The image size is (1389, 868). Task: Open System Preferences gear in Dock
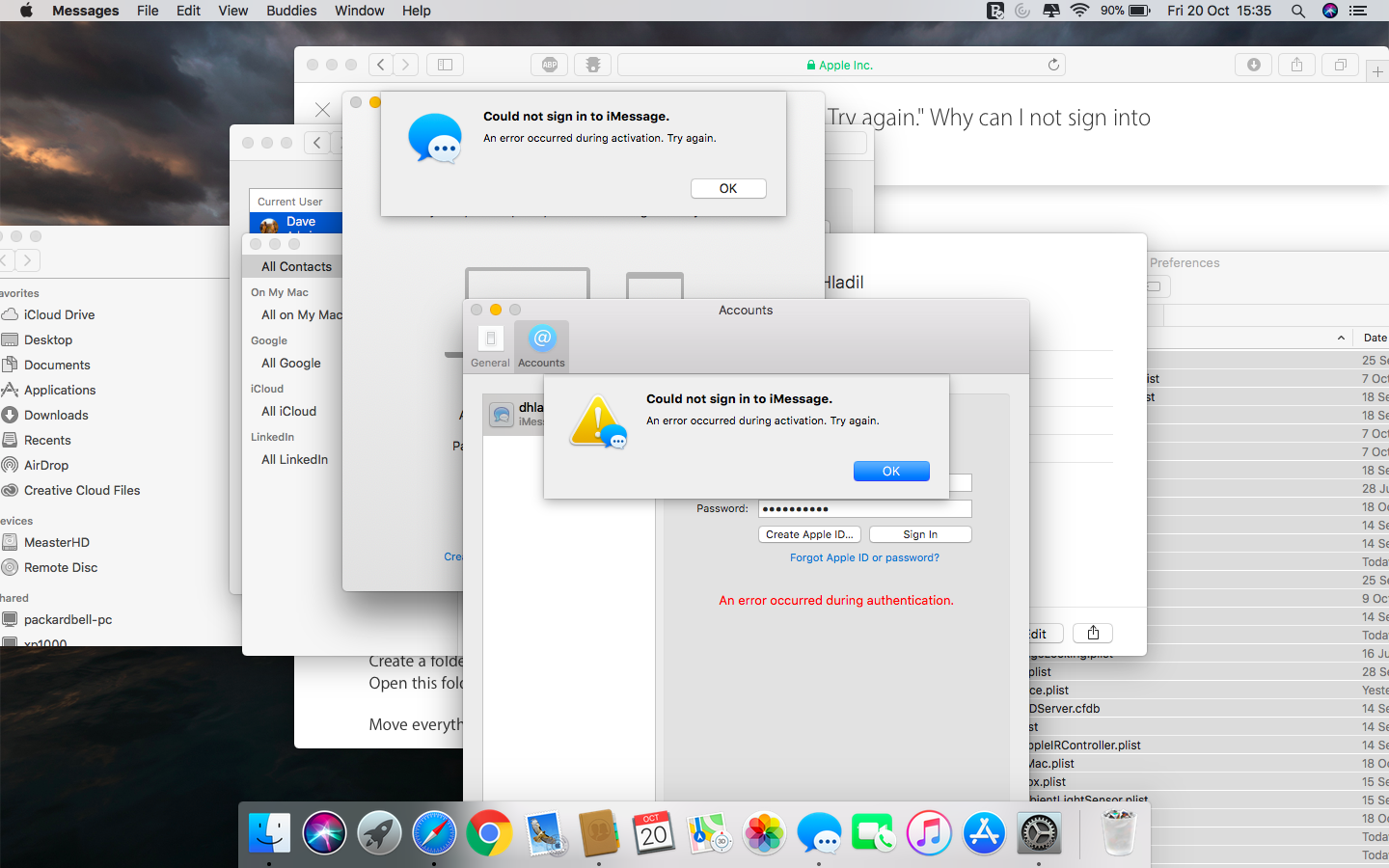tap(1039, 833)
